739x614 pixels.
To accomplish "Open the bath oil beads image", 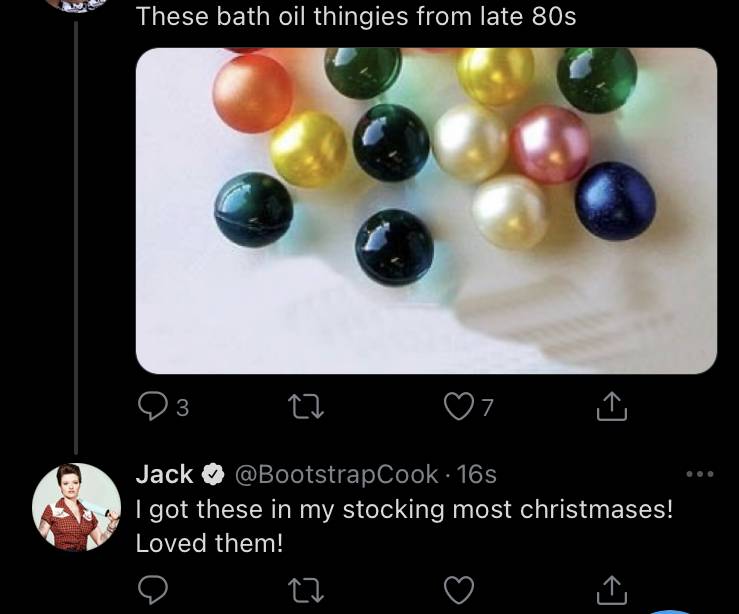I will pos(427,211).
